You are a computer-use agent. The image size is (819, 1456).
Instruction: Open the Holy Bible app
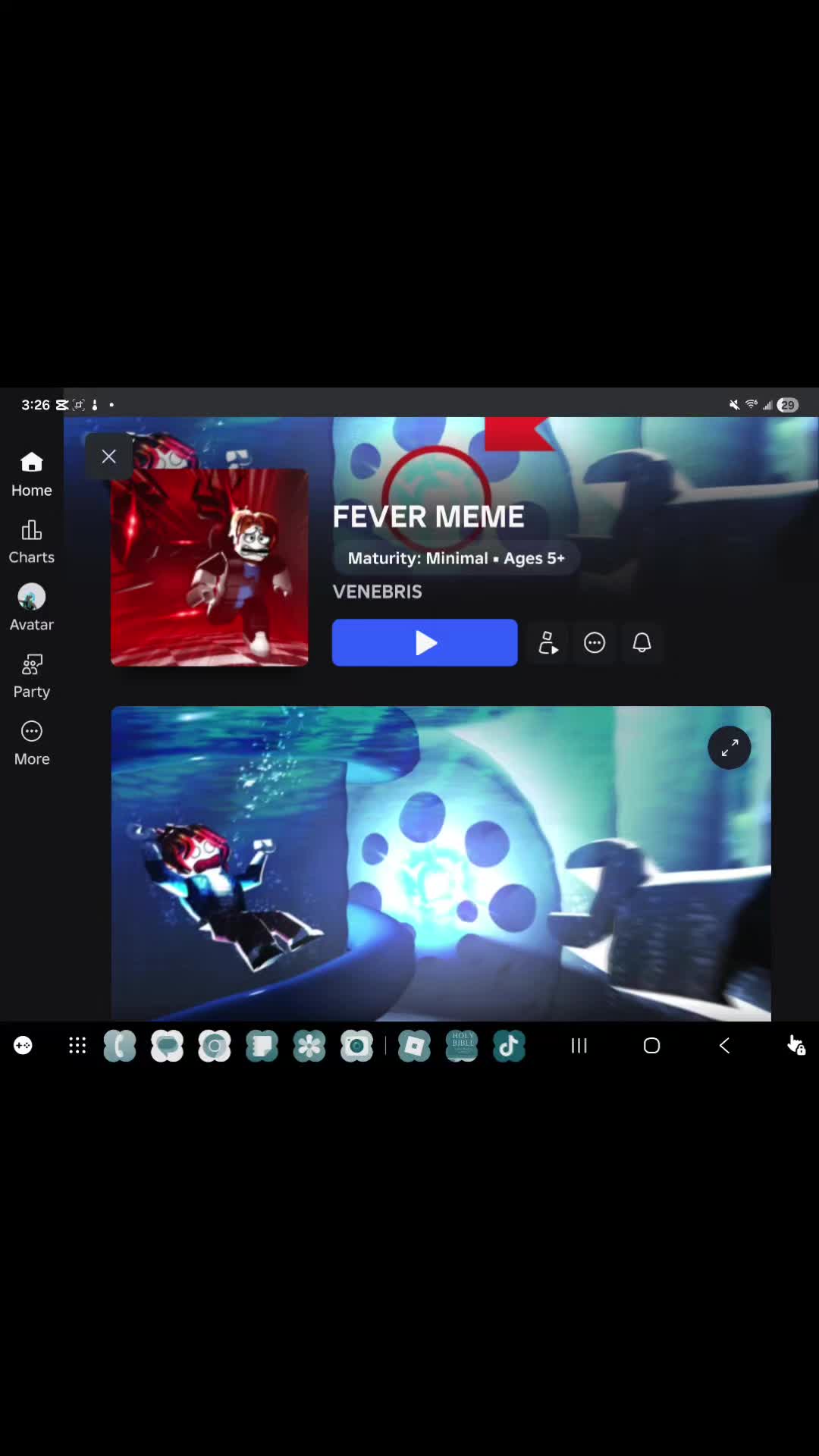(462, 1046)
